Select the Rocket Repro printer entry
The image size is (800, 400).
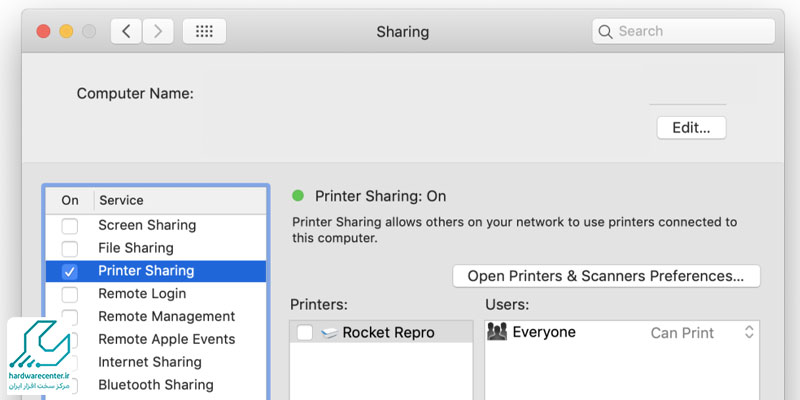tap(381, 333)
